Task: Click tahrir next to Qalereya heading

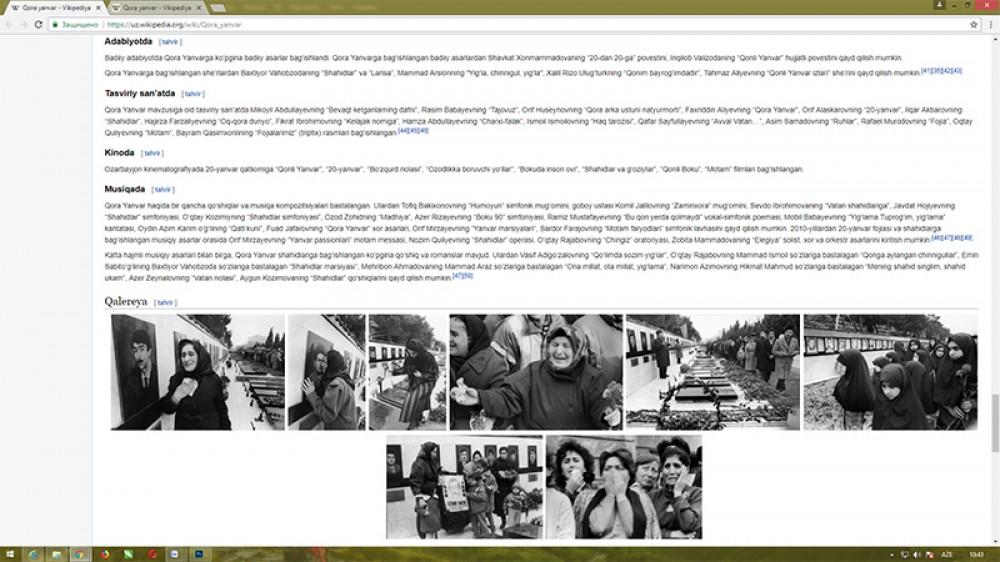Action: coord(166,302)
